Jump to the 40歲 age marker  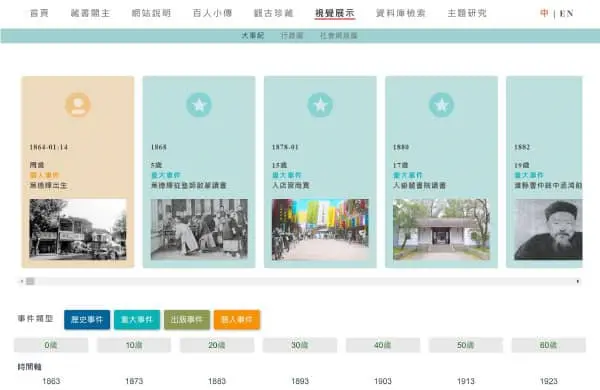click(383, 345)
